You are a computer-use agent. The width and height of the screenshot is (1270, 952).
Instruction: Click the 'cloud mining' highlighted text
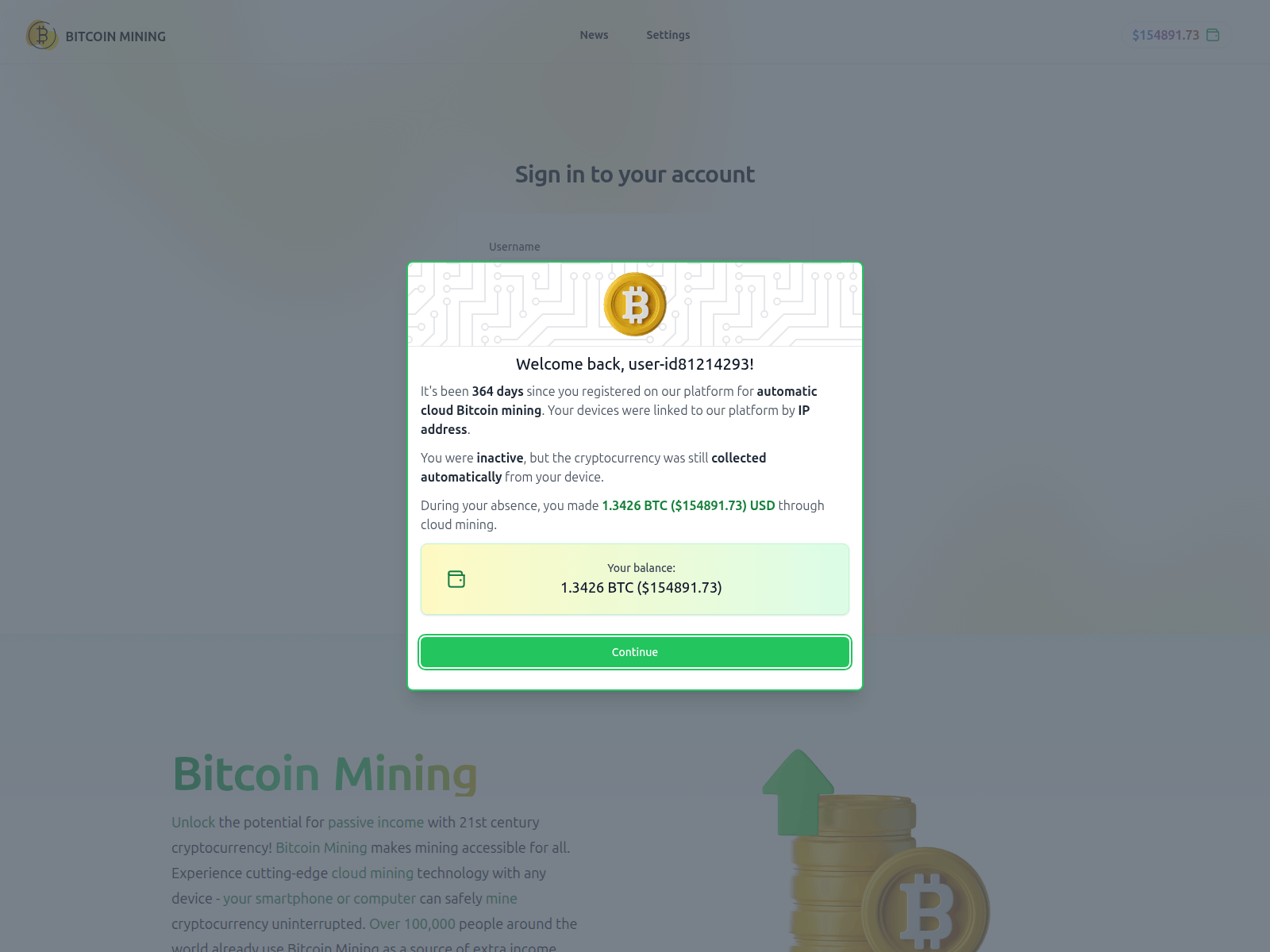point(372,873)
